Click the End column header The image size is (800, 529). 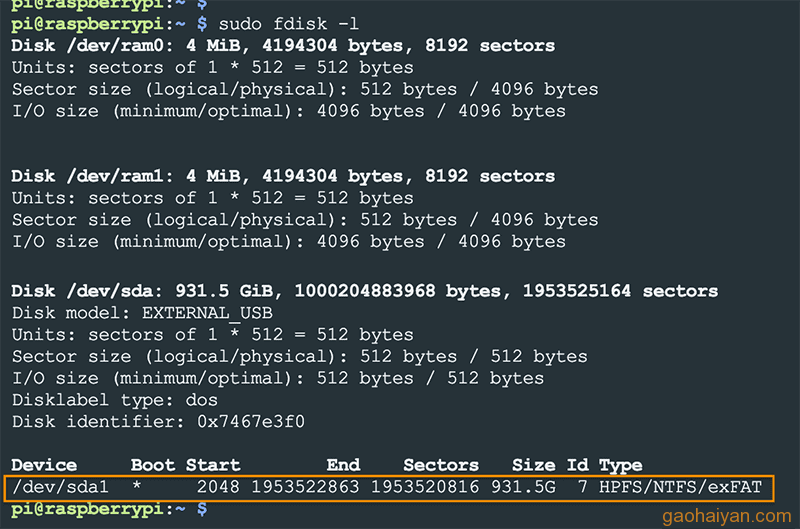pyautogui.click(x=343, y=465)
